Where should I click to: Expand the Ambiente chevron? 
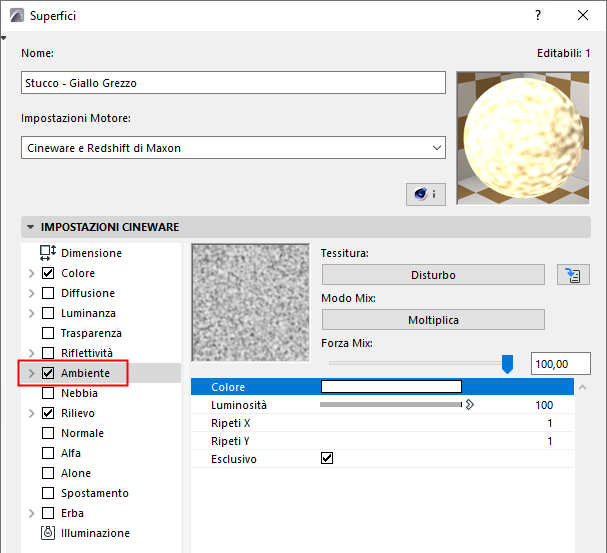click(x=32, y=373)
